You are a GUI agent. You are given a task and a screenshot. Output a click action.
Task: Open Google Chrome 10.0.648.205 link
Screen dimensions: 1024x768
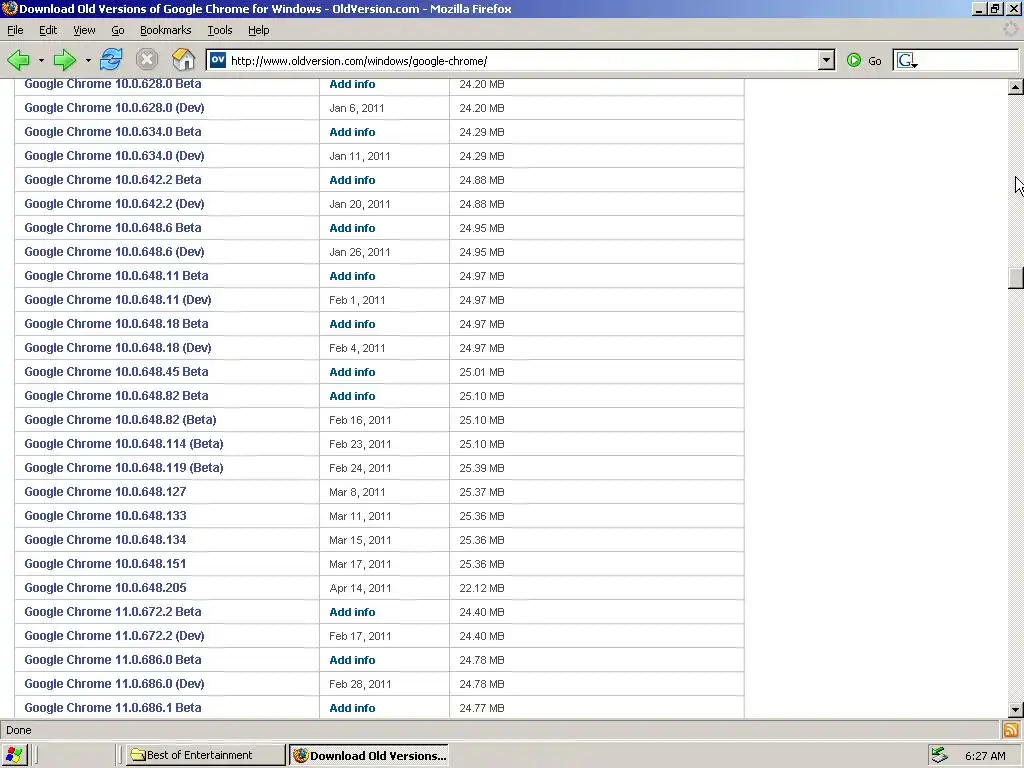pyautogui.click(x=105, y=588)
